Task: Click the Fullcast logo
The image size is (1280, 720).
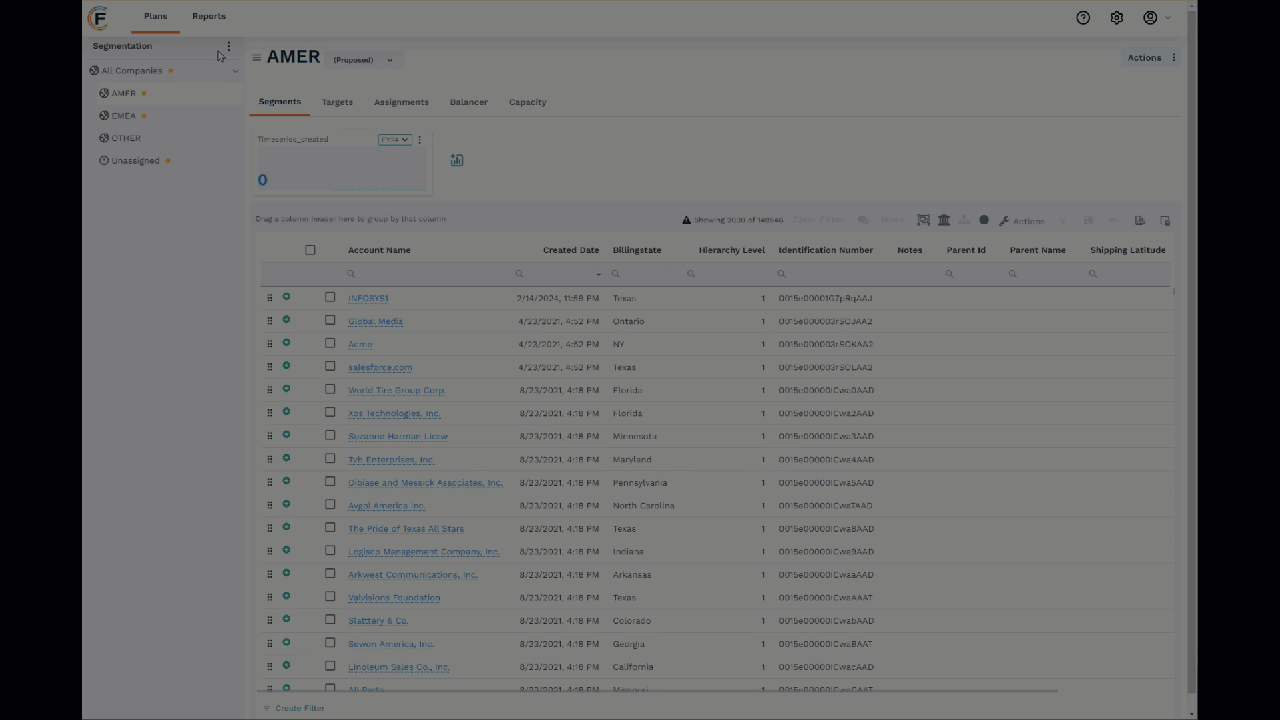Action: pos(98,18)
